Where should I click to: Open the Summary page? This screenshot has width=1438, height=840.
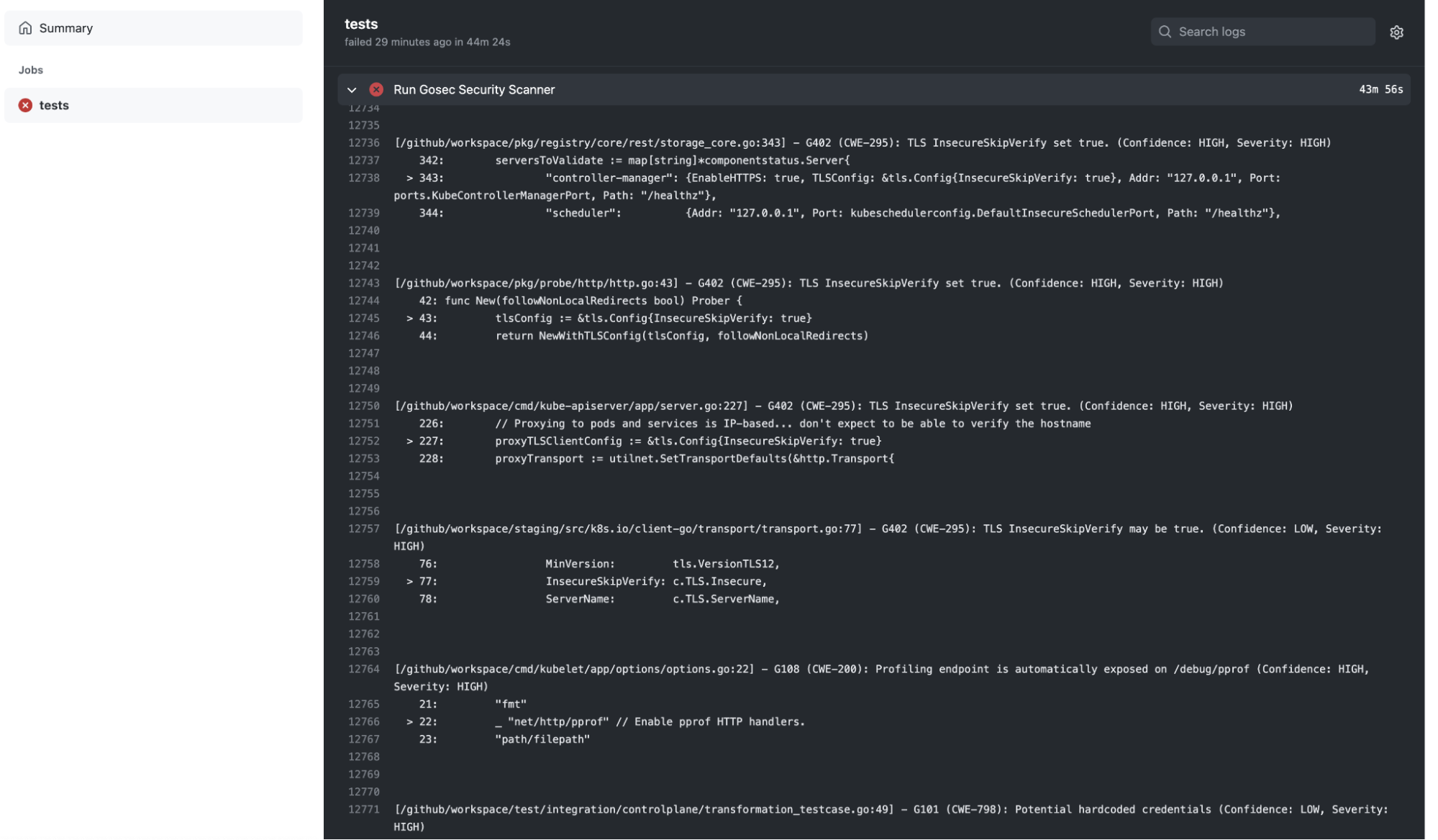(x=65, y=28)
